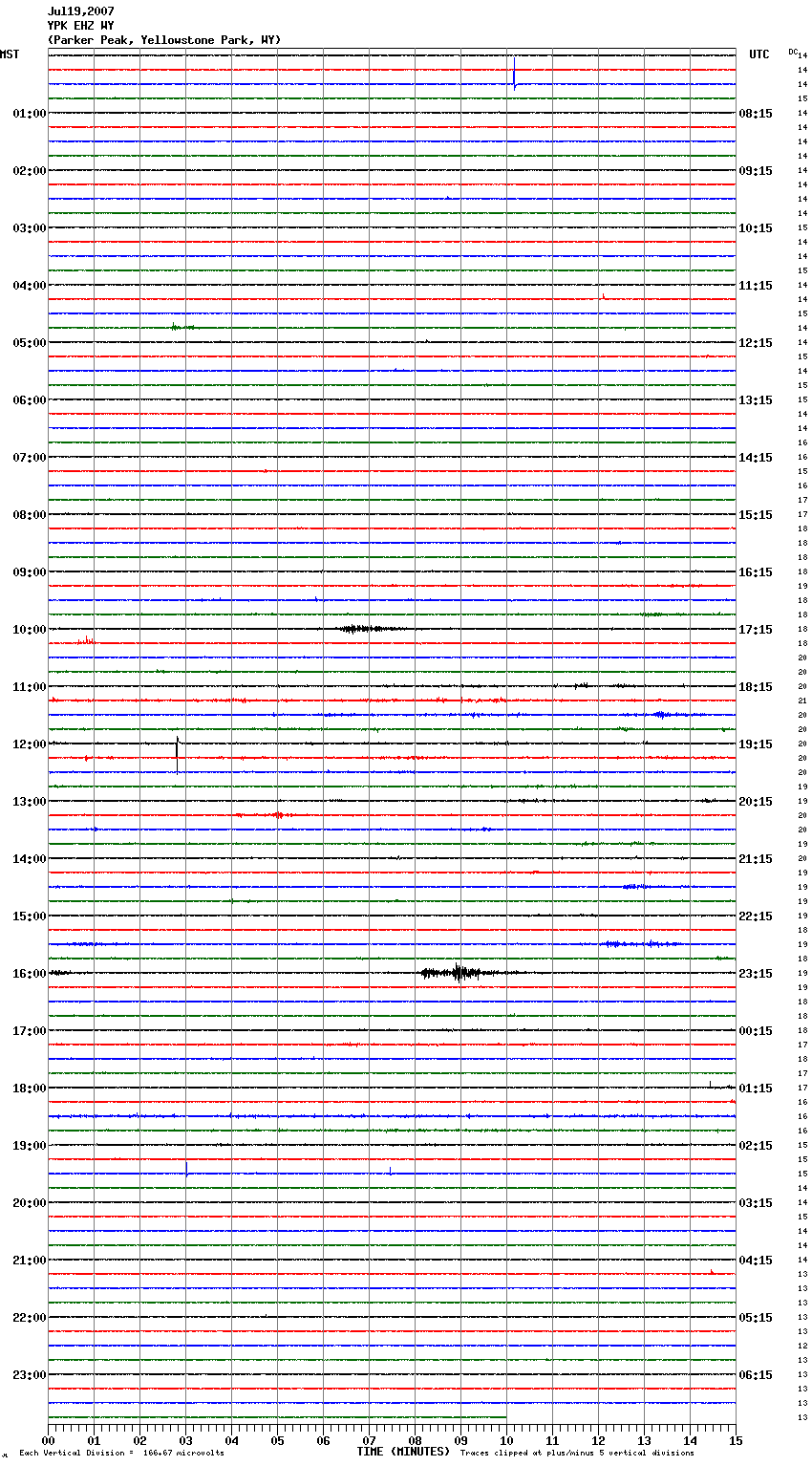Click the "12:15" UTC time label
The width and height of the screenshot is (812, 1466).
[x=756, y=343]
